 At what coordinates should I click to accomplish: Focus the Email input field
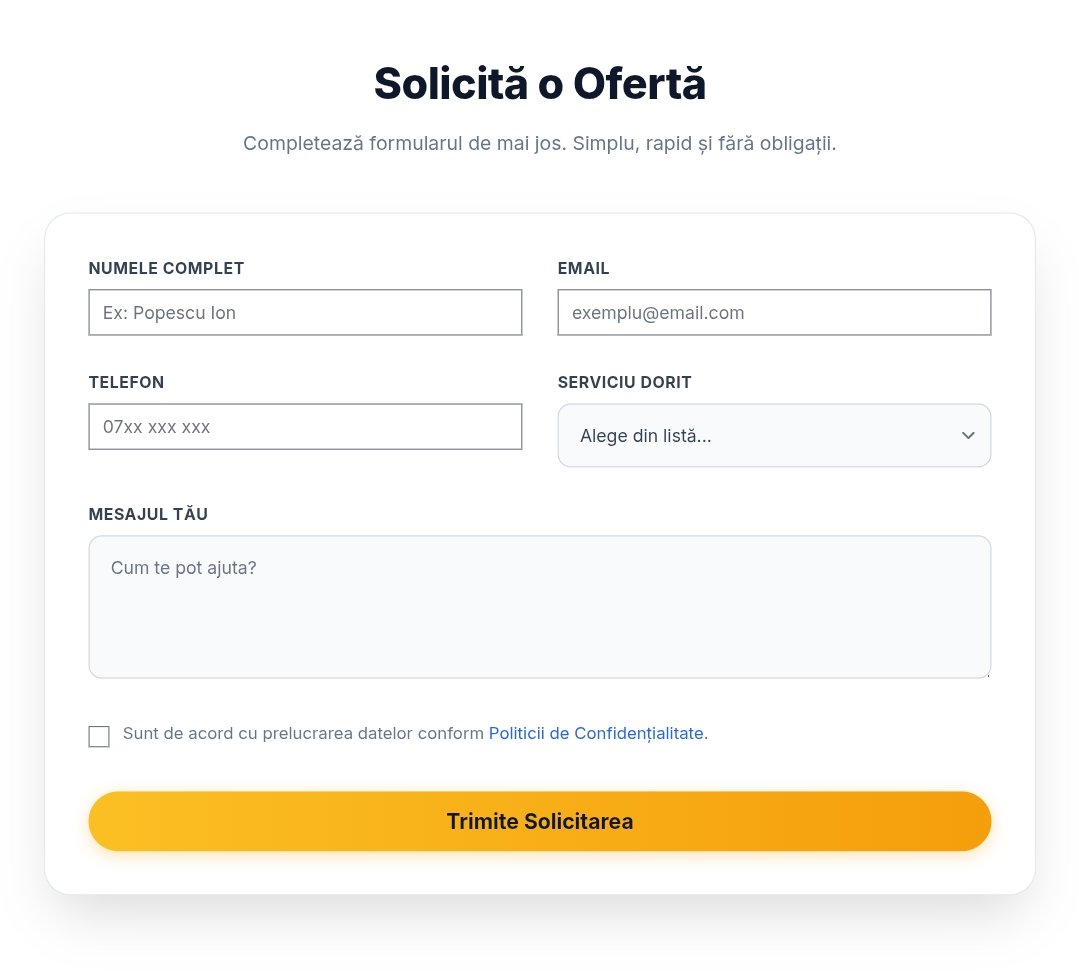coord(774,313)
